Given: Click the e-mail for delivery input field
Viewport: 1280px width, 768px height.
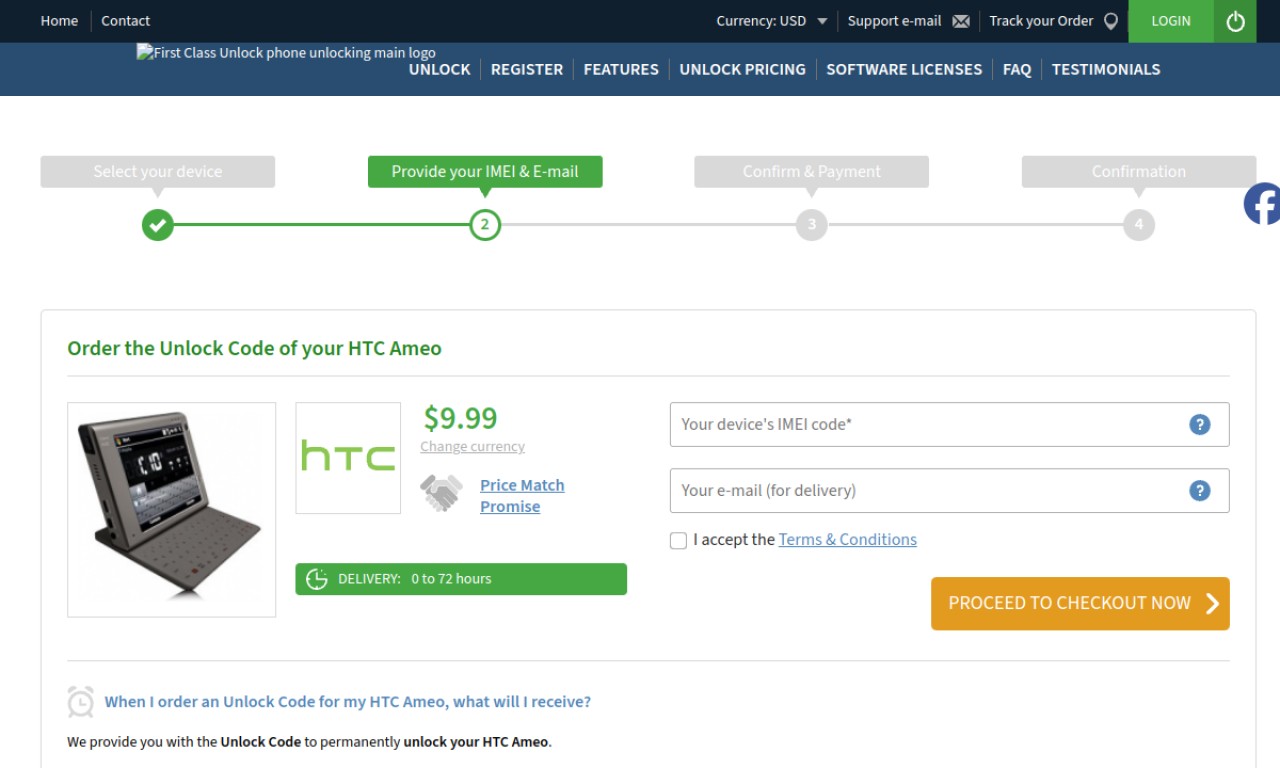Looking at the screenshot, I should (949, 491).
